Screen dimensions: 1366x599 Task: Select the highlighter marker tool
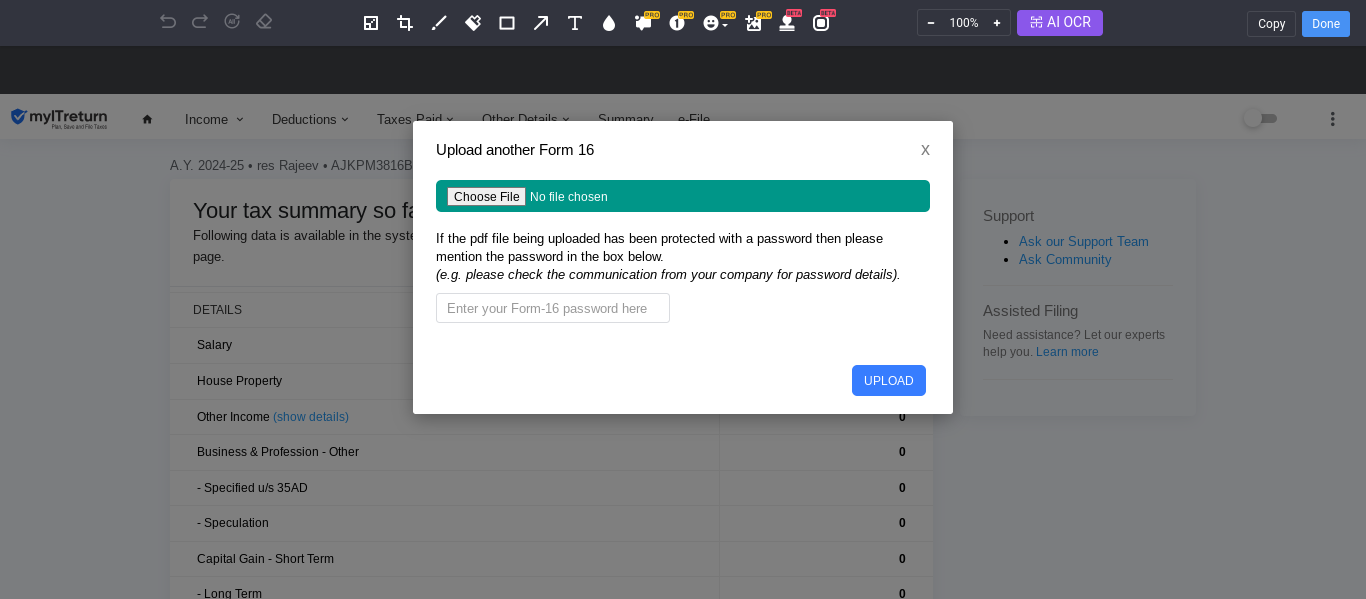tap(473, 23)
